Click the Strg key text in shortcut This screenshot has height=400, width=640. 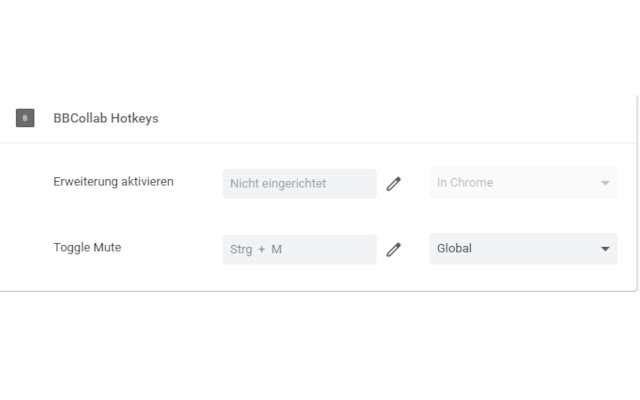pos(241,249)
